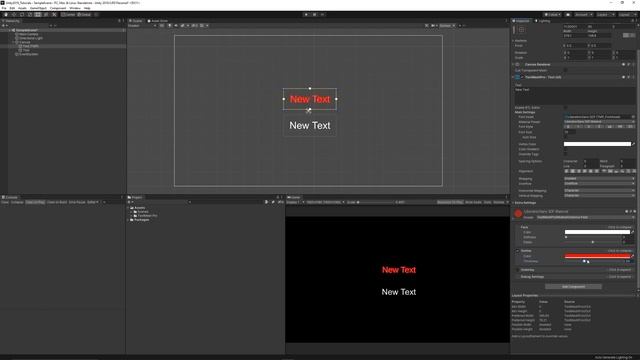Toggle the Underlay checkbox in material
The width and height of the screenshot is (640, 360).
click(518, 270)
